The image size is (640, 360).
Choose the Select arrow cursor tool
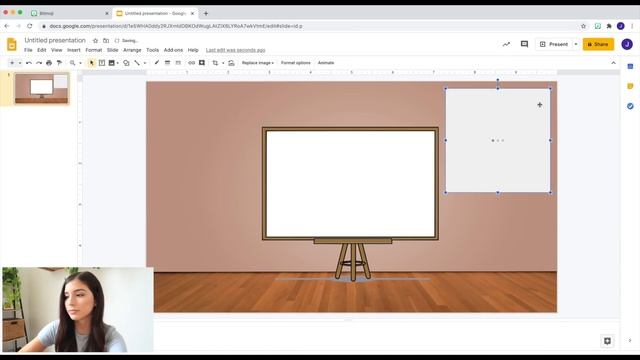[91, 63]
